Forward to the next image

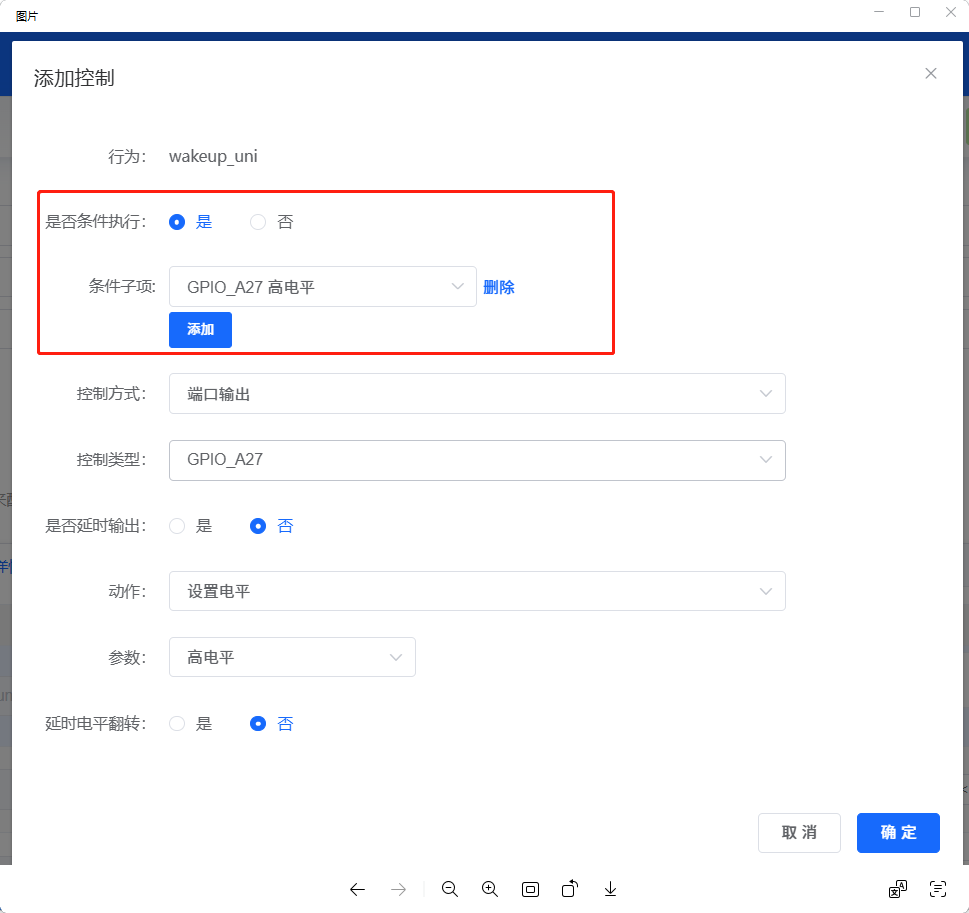point(398,889)
